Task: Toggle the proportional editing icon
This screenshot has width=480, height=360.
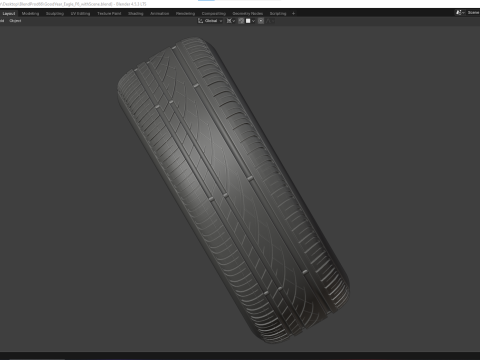Action: pyautogui.click(x=261, y=21)
